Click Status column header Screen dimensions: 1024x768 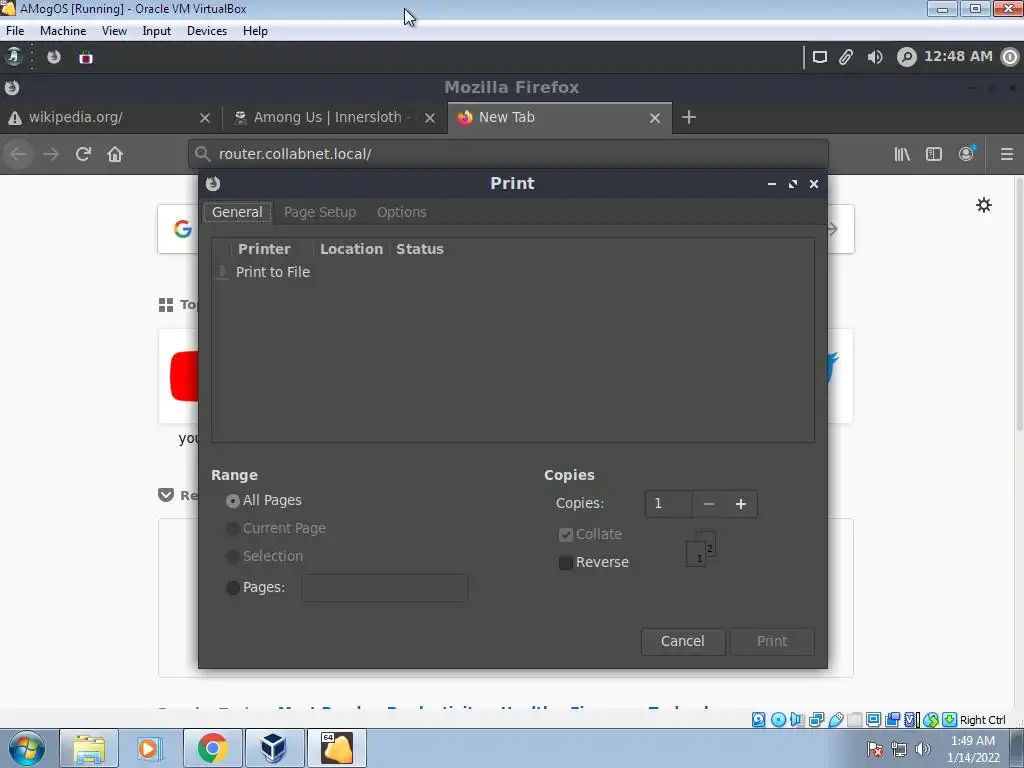pyautogui.click(x=420, y=249)
